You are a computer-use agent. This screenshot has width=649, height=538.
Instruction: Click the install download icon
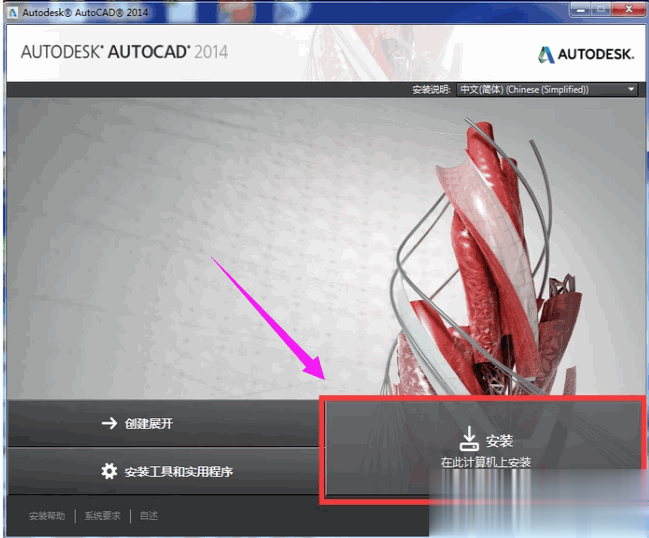(x=469, y=439)
